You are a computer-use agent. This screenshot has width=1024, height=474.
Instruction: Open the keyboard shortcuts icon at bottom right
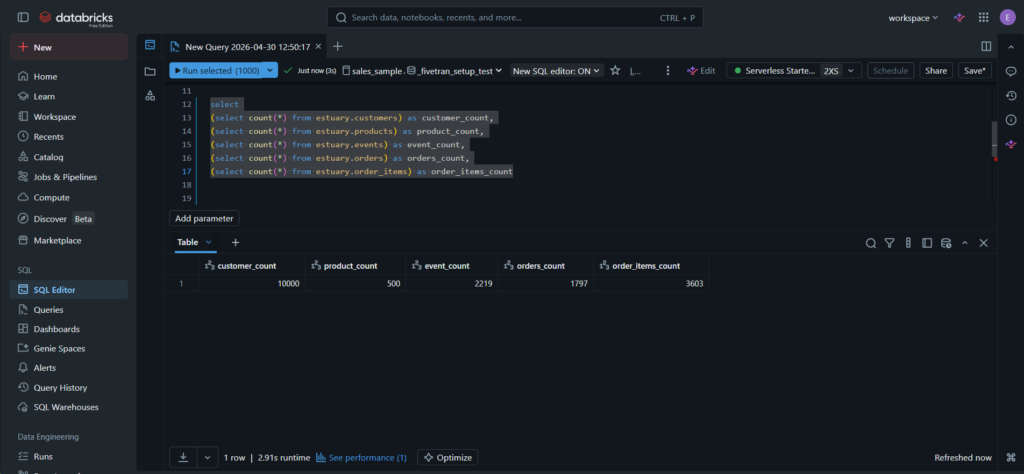[x=1011, y=458]
